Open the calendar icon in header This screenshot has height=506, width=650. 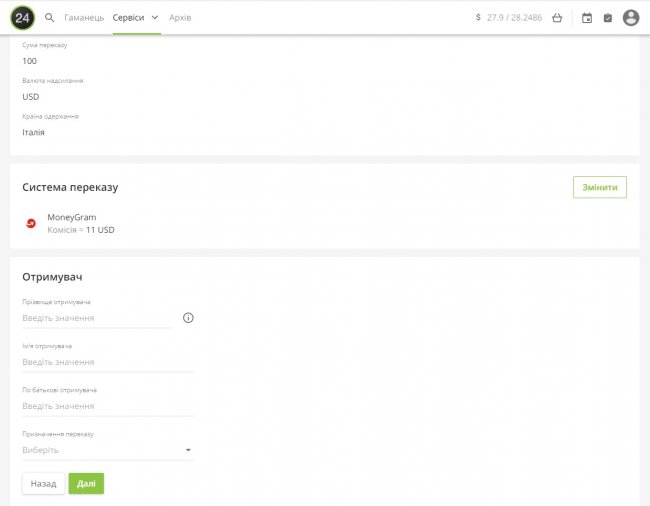[x=587, y=18]
